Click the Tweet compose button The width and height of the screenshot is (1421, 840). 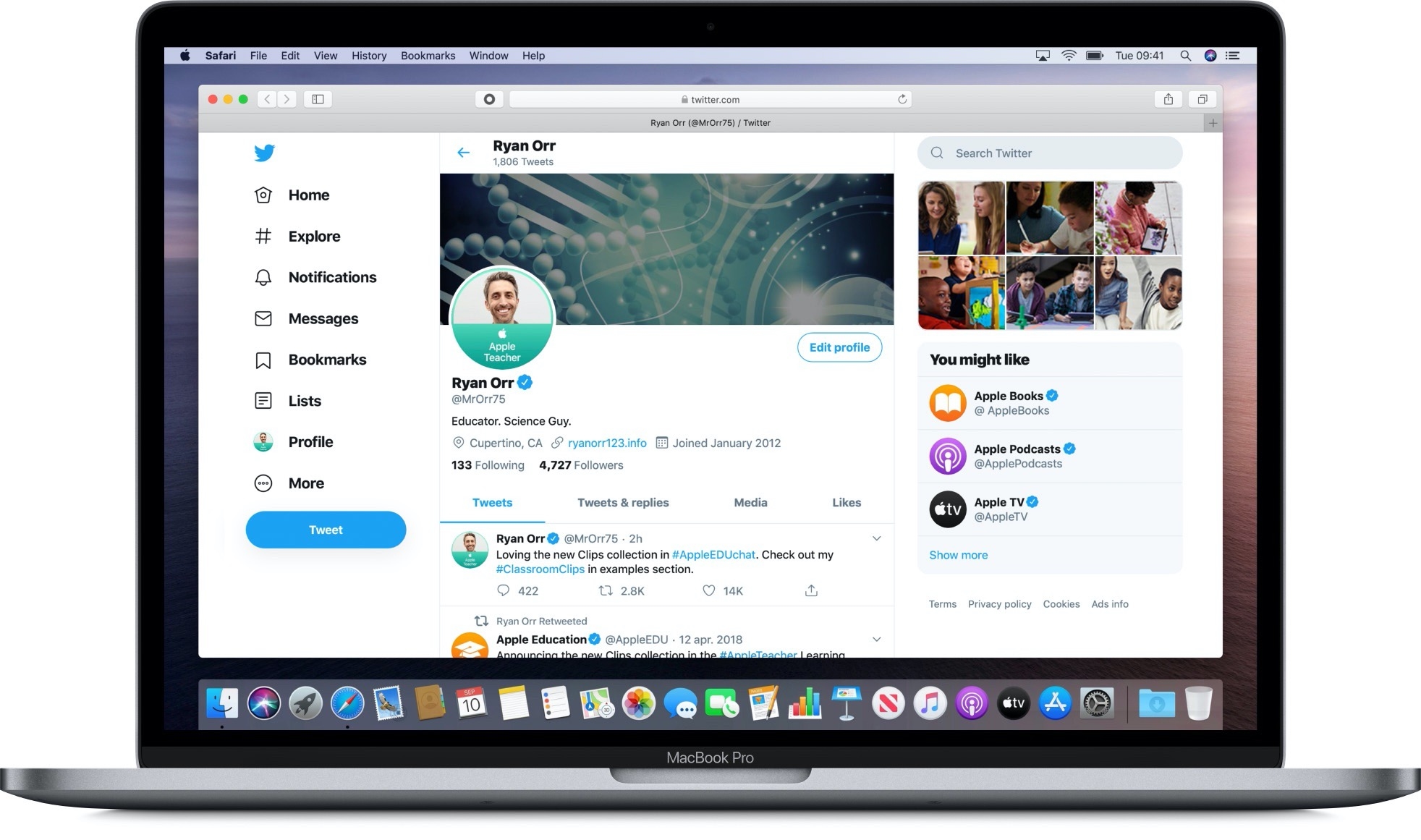pyautogui.click(x=326, y=529)
